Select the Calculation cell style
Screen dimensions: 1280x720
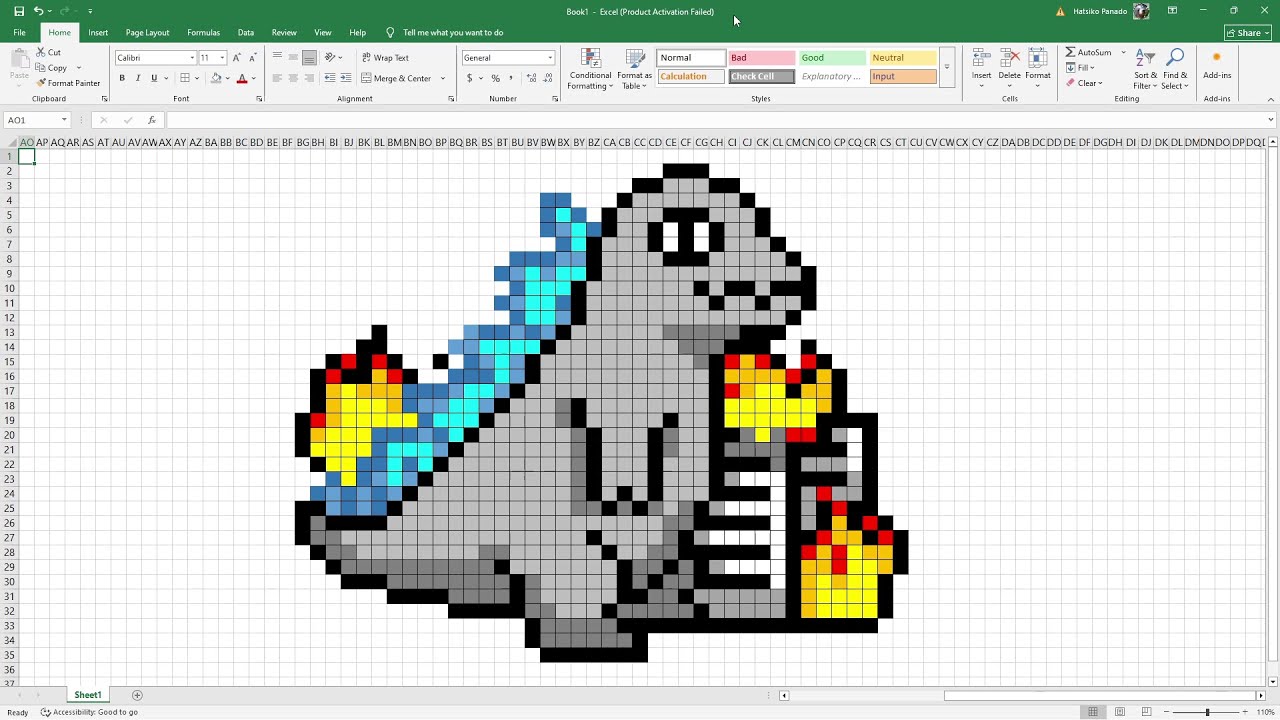(691, 77)
